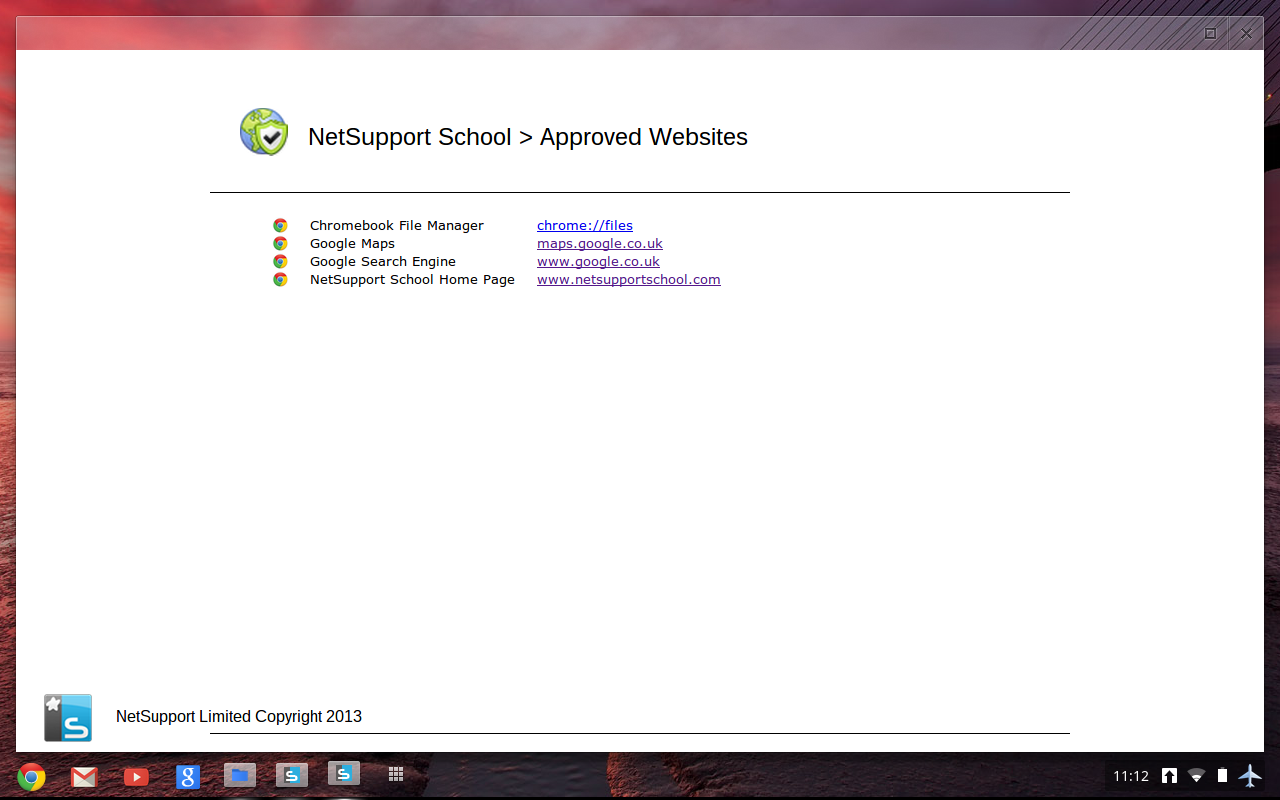This screenshot has height=800, width=1280.
Task: Open the first NetSupport School shelf icon
Action: [292, 775]
